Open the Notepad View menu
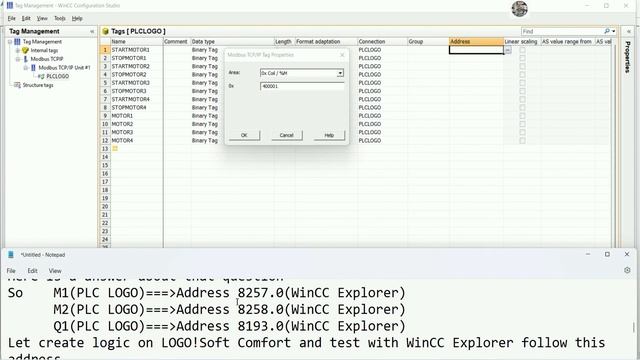 pyautogui.click(x=55, y=271)
